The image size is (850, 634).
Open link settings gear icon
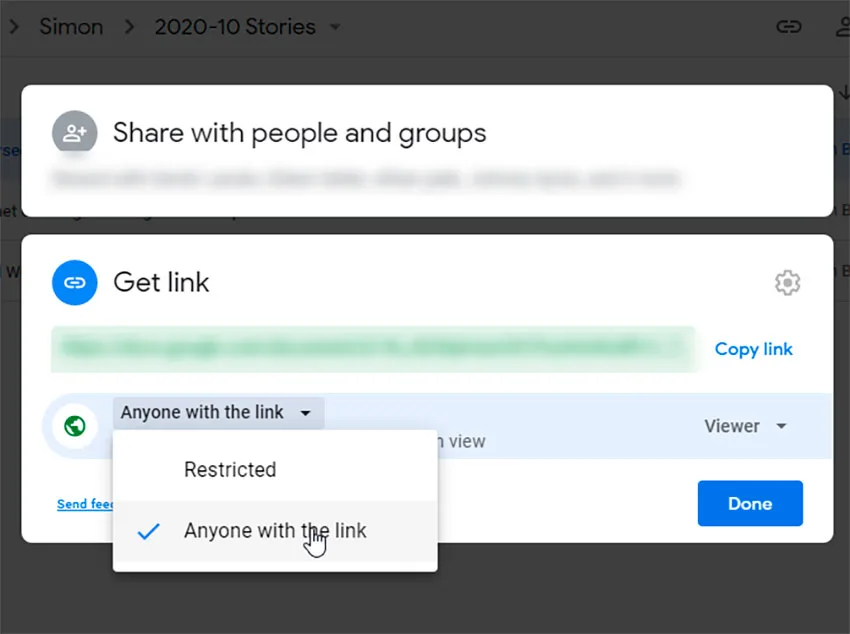pyautogui.click(x=787, y=282)
